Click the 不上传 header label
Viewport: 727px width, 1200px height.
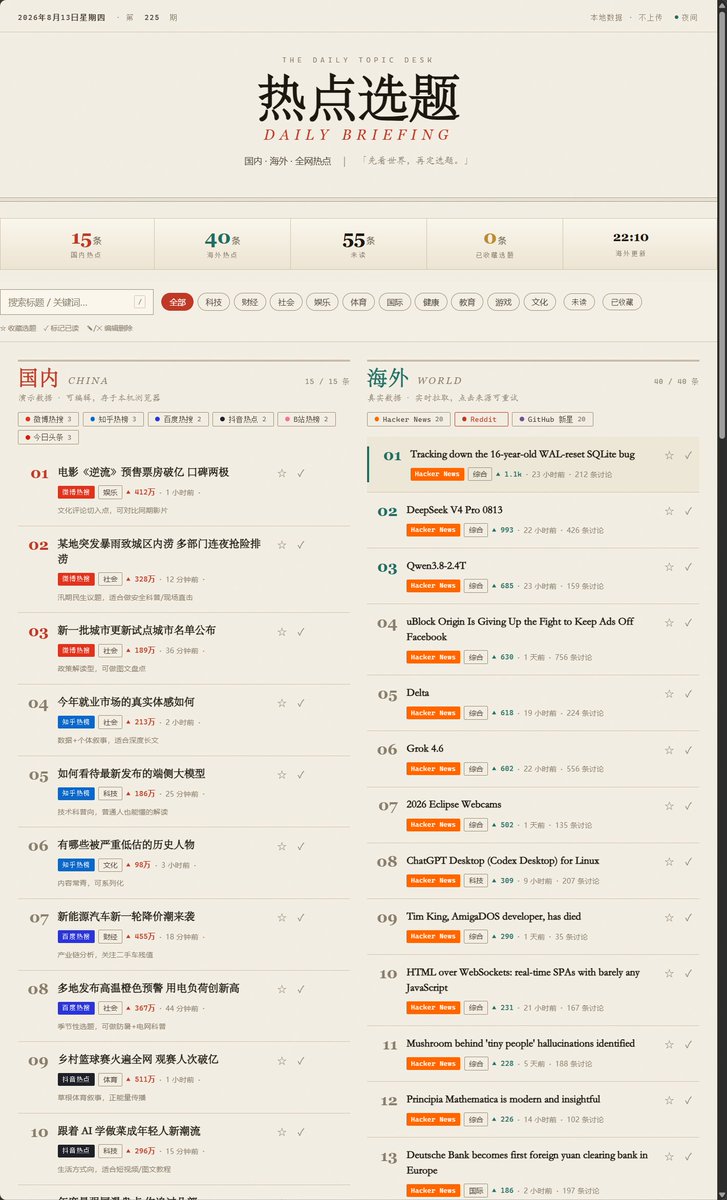point(650,17)
